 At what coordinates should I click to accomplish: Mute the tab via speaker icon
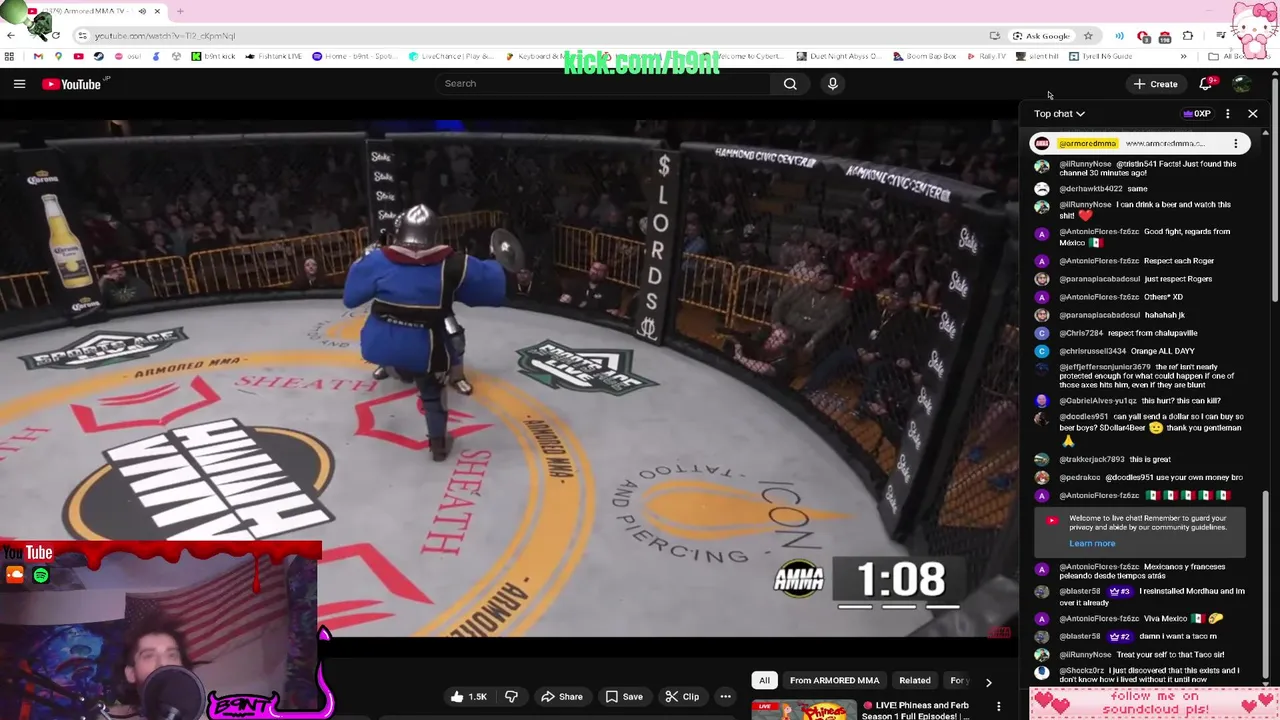click(141, 11)
